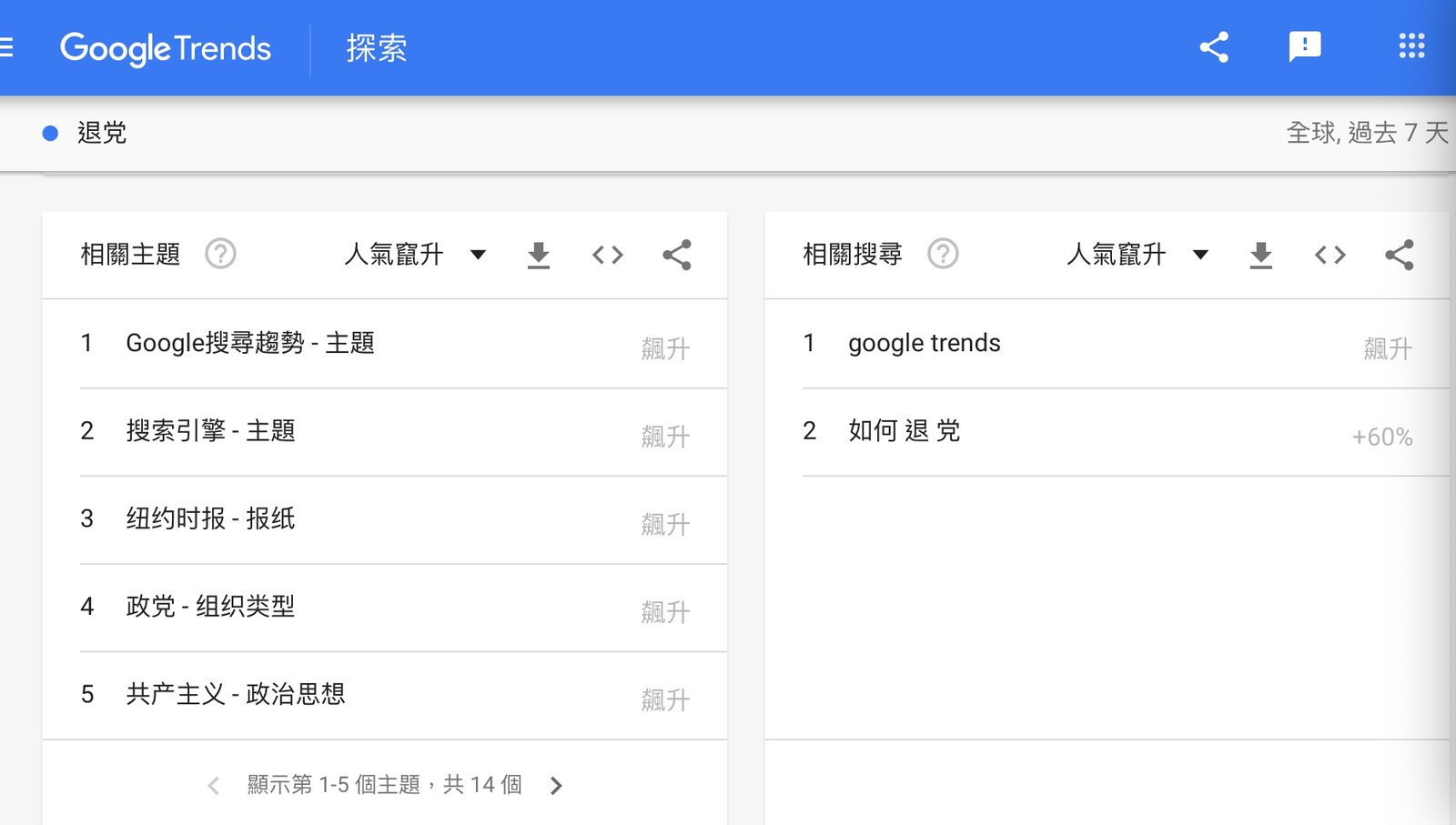Click the 探索 navigation item
Viewport: 1456px width, 825px height.
click(376, 48)
